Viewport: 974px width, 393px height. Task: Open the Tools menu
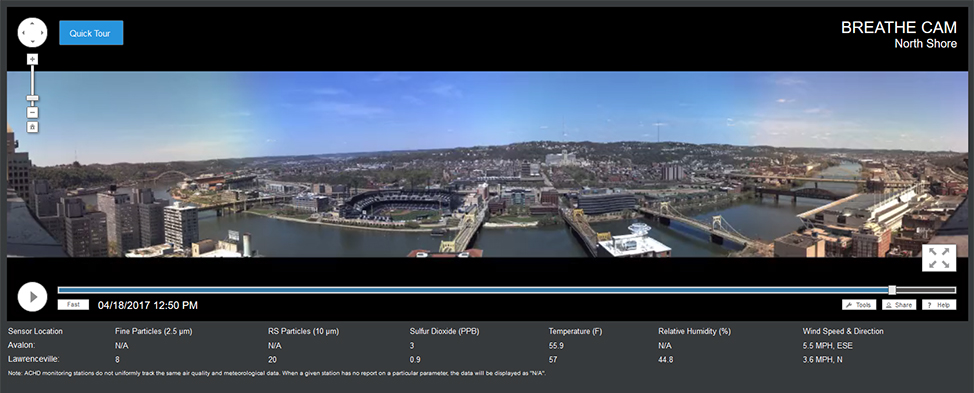(859, 305)
